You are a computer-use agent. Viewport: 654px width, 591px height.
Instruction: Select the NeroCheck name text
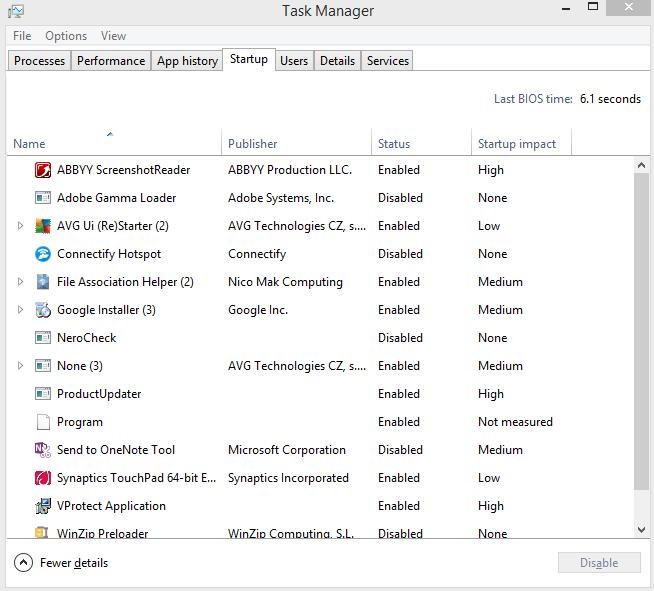(x=87, y=338)
